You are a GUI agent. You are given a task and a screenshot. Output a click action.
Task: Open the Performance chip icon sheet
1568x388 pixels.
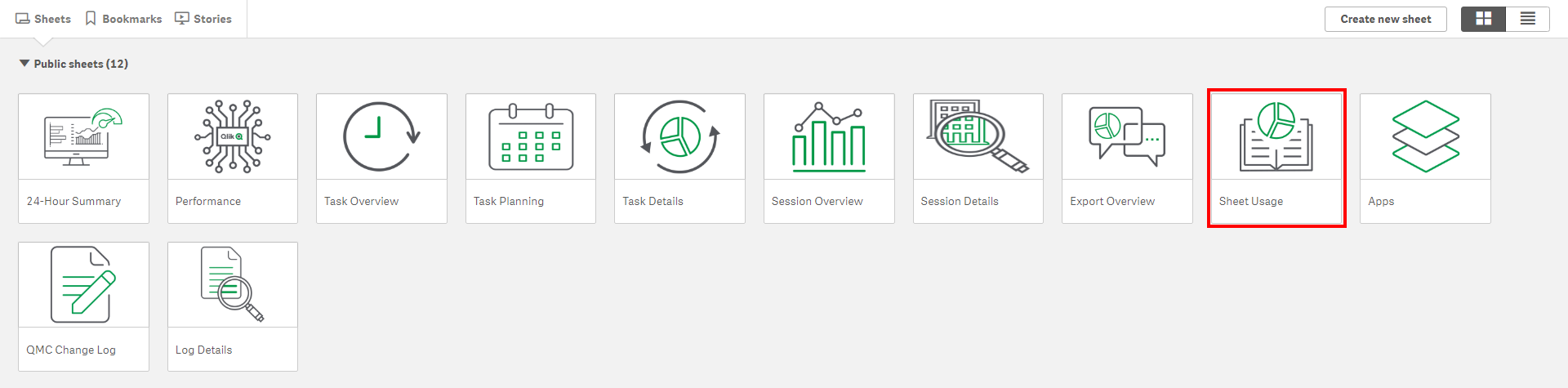pos(233,137)
